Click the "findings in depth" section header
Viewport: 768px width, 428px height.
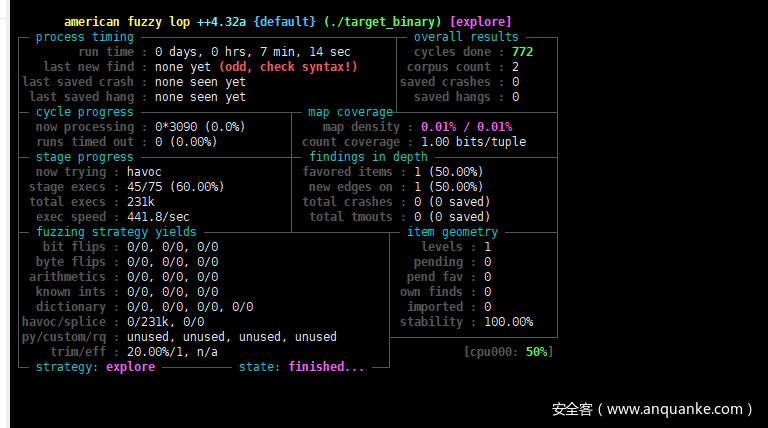click(368, 157)
